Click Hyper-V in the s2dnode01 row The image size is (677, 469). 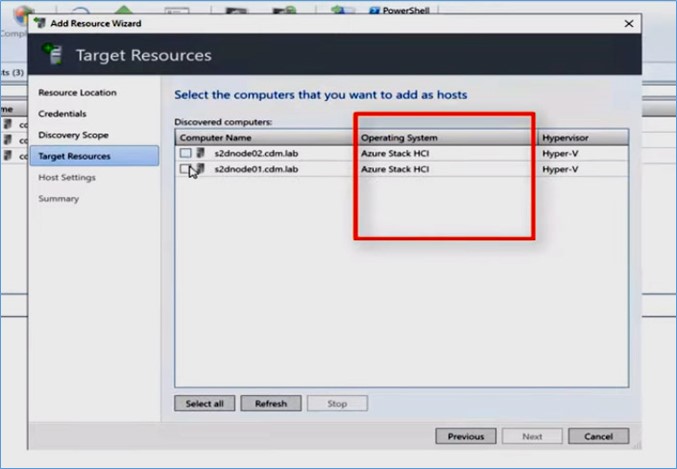pyautogui.click(x=560, y=169)
